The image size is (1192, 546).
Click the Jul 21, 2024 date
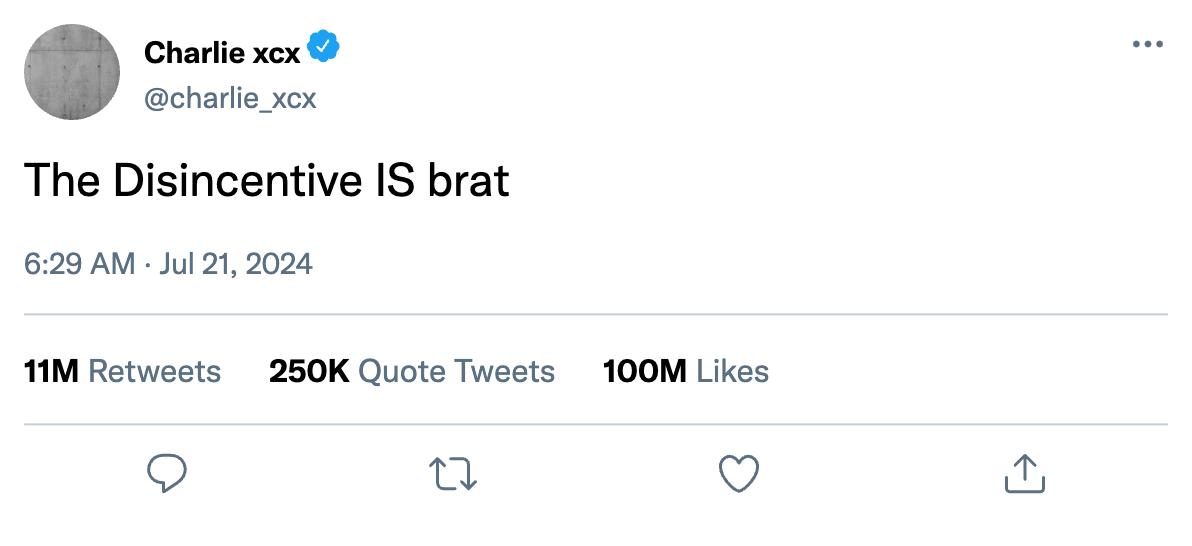(234, 264)
